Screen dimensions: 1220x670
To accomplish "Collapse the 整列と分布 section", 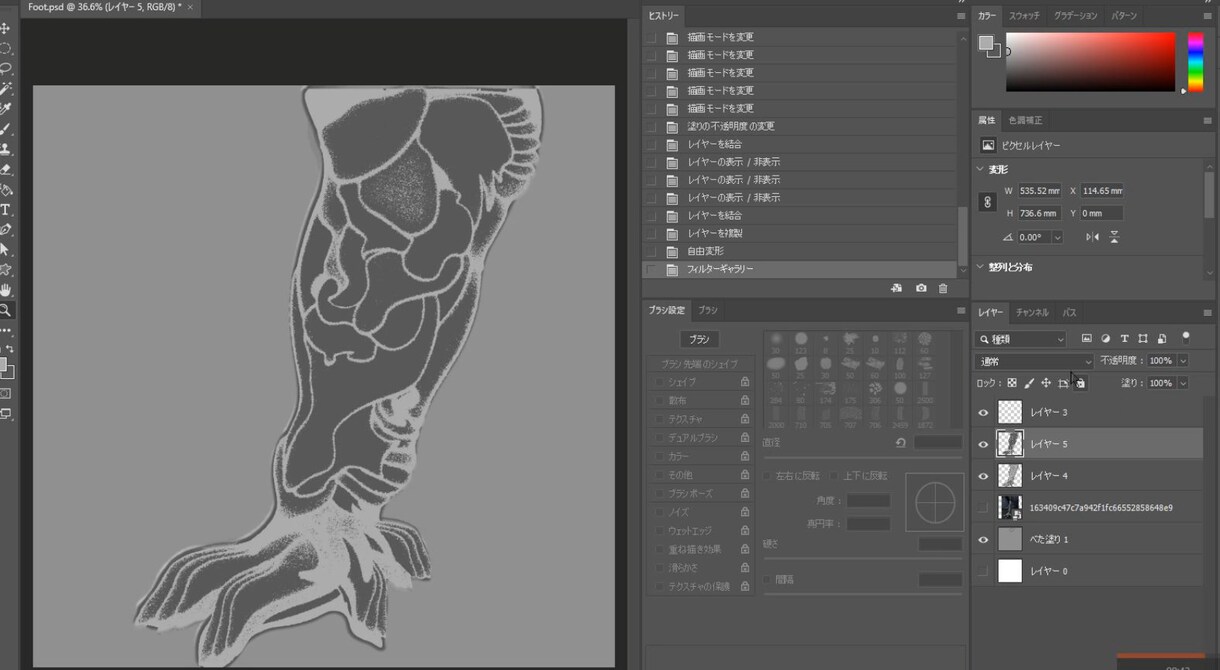I will click(980, 267).
